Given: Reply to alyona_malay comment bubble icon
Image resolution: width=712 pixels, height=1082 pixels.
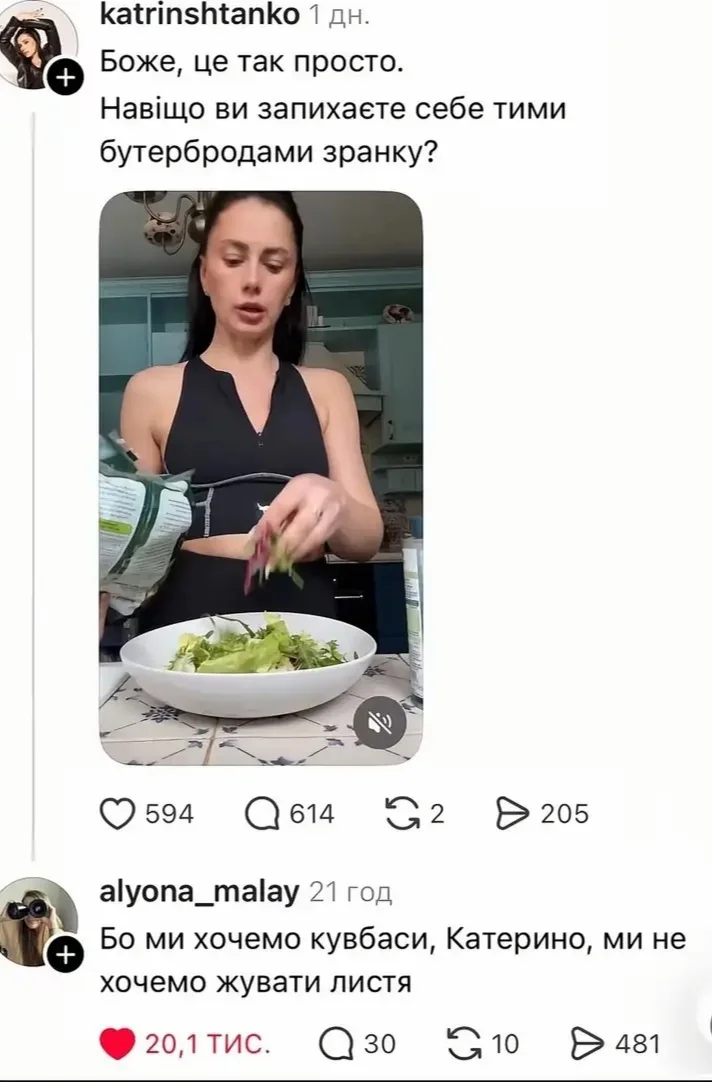Looking at the screenshot, I should pyautogui.click(x=336, y=1043).
